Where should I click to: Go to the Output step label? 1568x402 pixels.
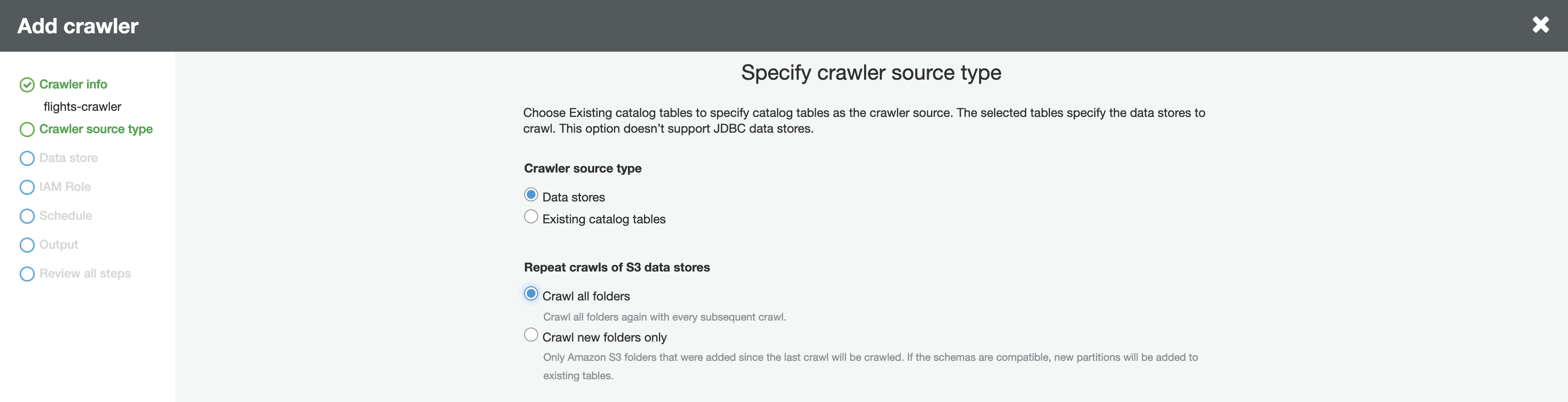pyautogui.click(x=59, y=245)
